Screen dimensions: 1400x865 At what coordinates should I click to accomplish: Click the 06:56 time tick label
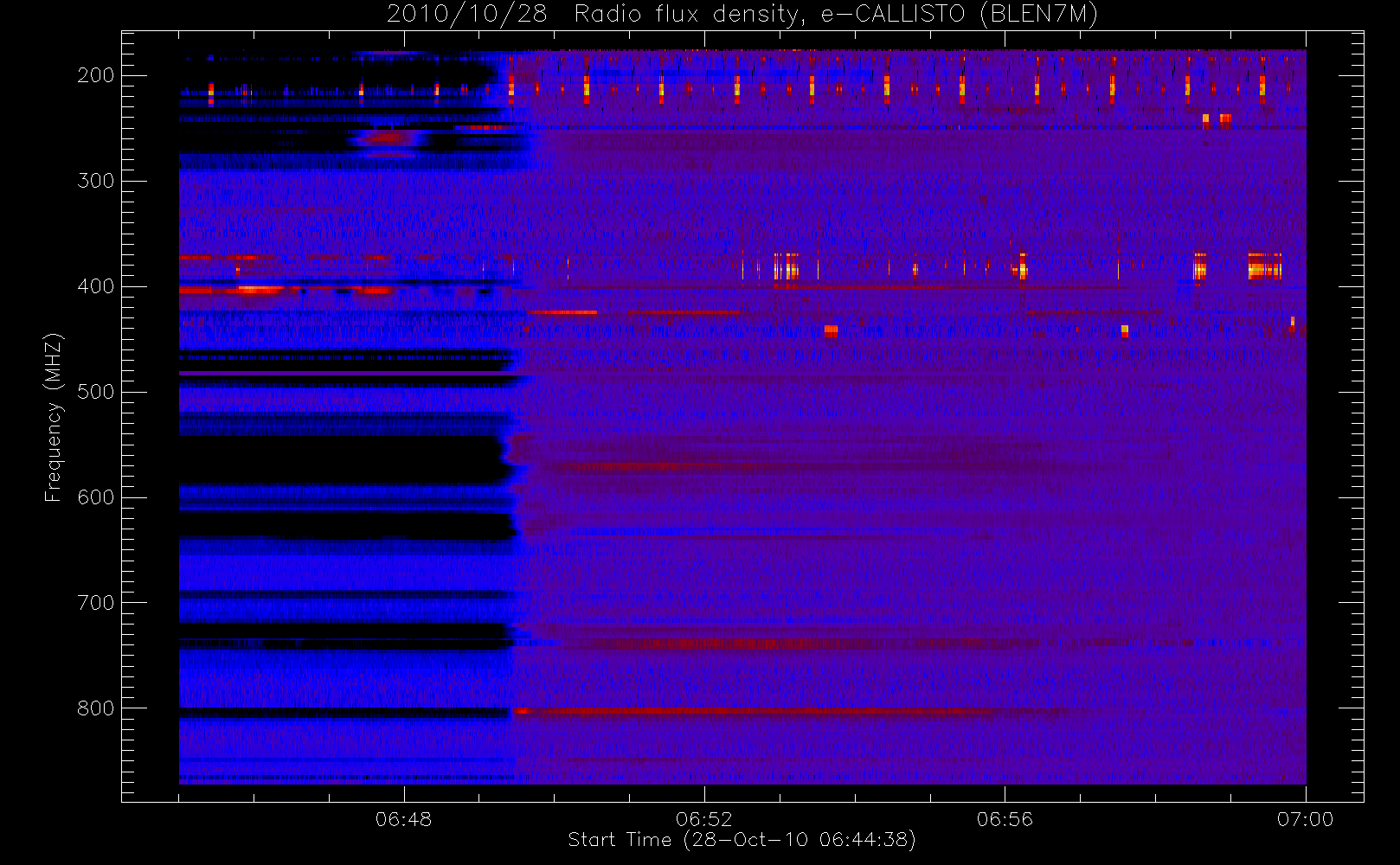pyautogui.click(x=1005, y=818)
